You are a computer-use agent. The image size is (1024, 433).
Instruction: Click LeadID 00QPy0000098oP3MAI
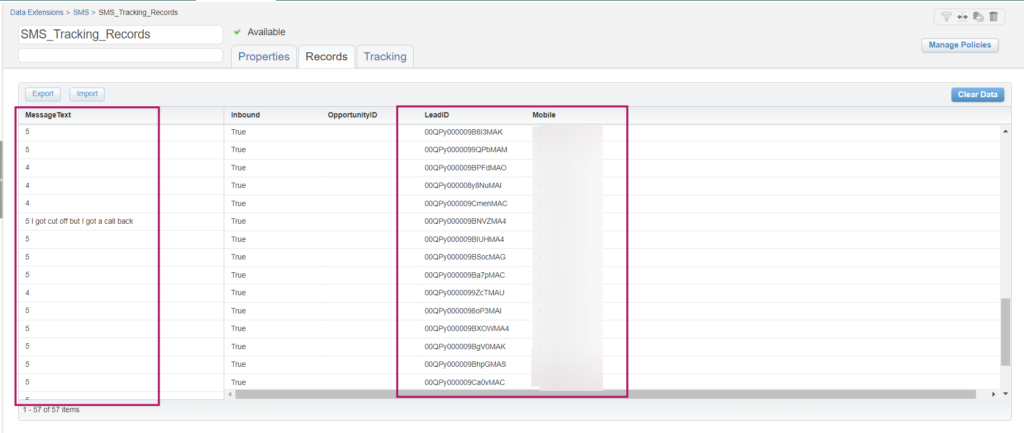[x=463, y=310]
